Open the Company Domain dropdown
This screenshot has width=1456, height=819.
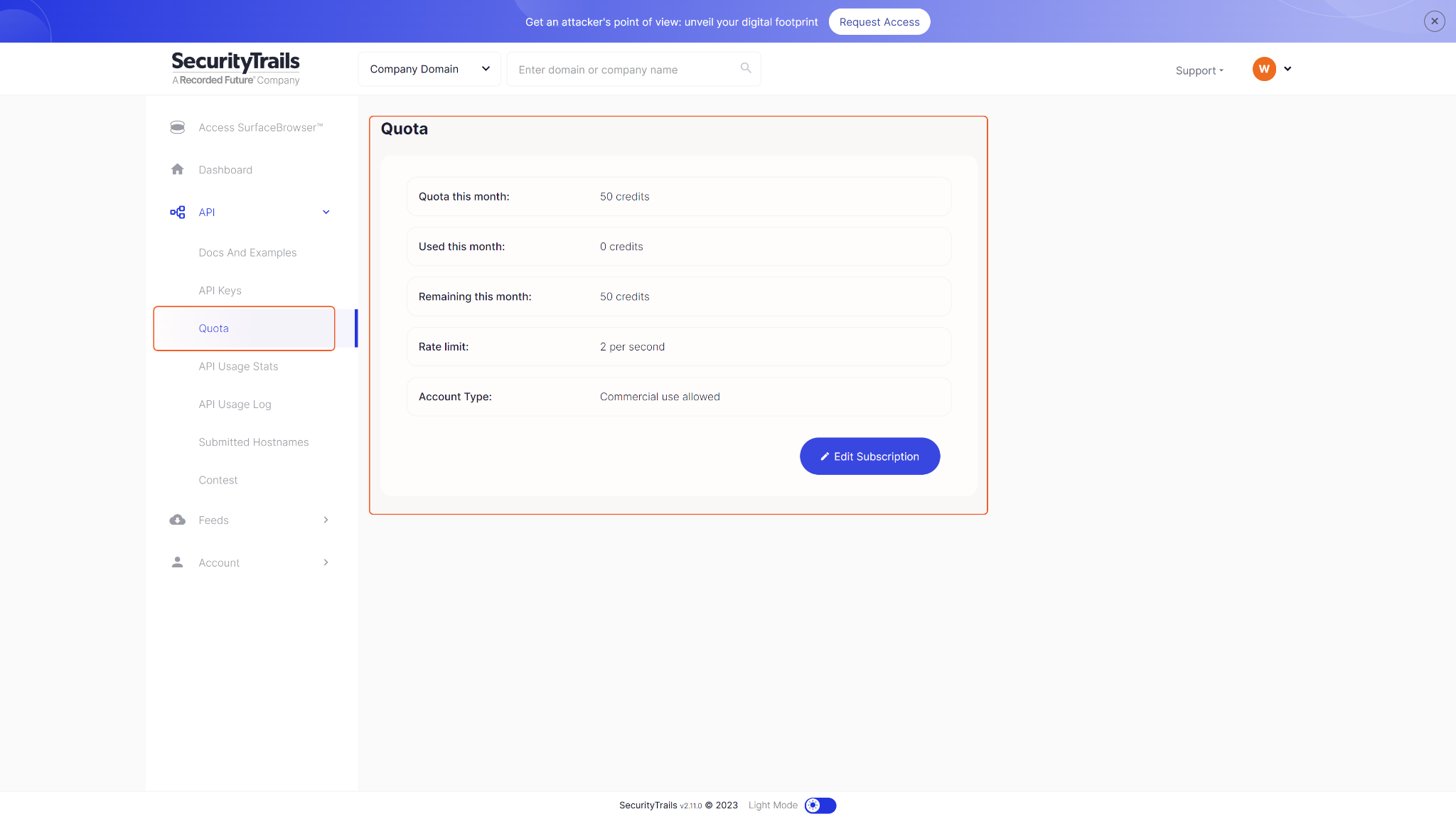(429, 69)
